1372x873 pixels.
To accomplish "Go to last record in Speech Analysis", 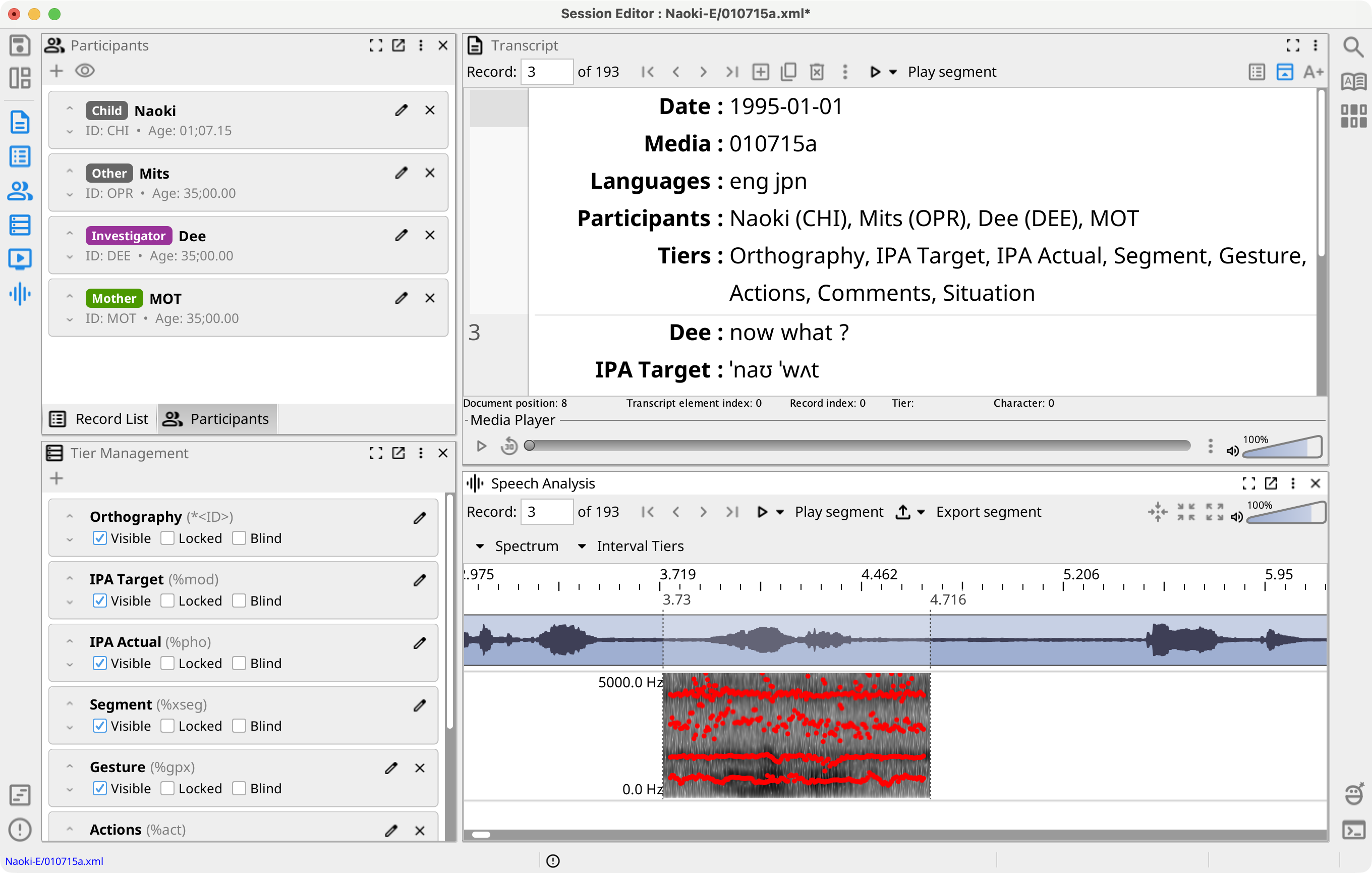I will pos(732,512).
